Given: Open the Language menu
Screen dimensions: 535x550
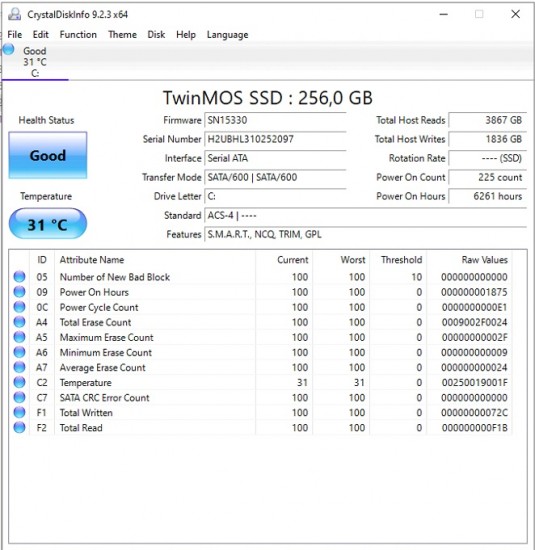Looking at the screenshot, I should (227, 35).
